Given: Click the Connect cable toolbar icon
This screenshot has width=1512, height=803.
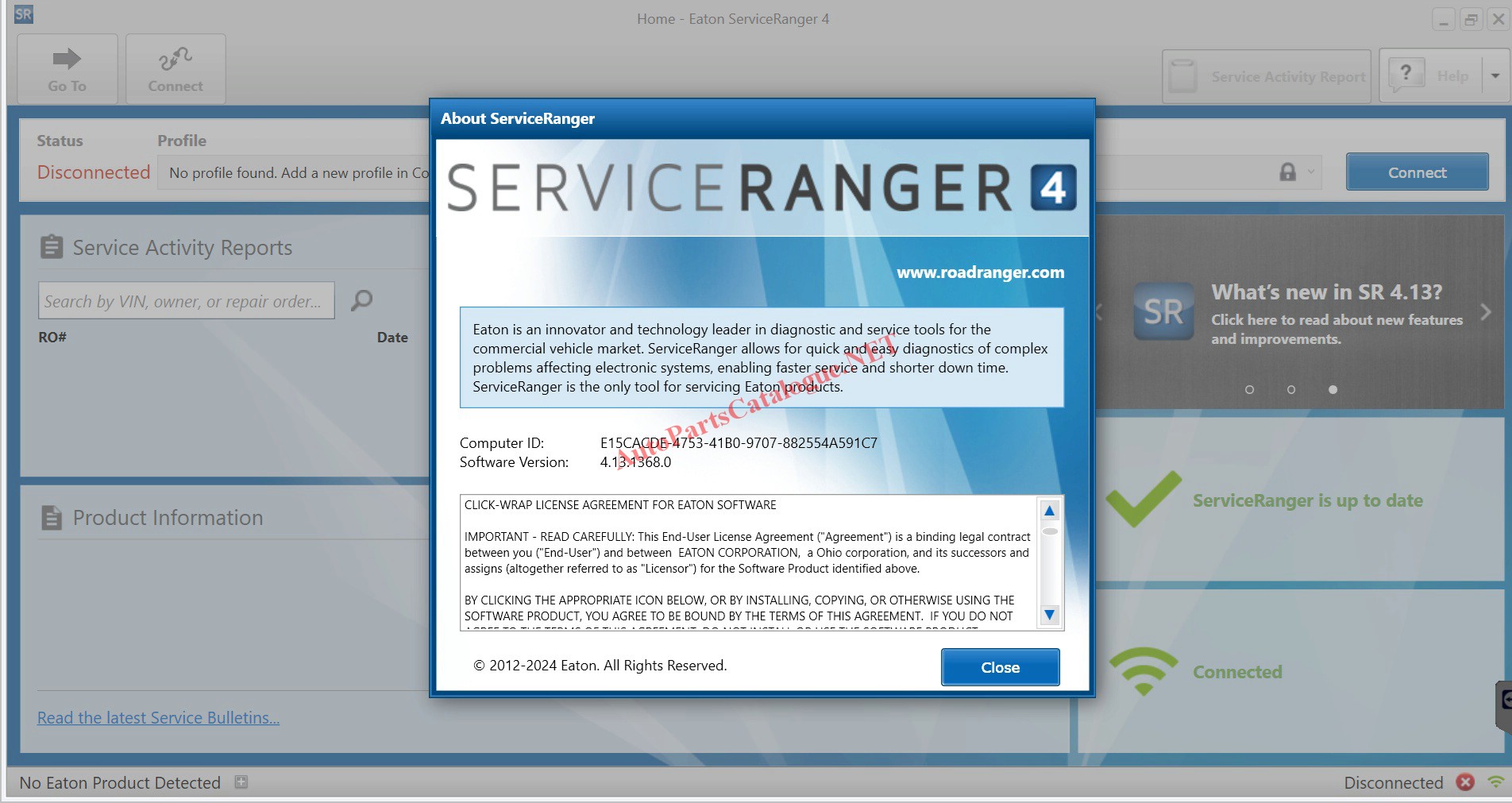Looking at the screenshot, I should [175, 59].
